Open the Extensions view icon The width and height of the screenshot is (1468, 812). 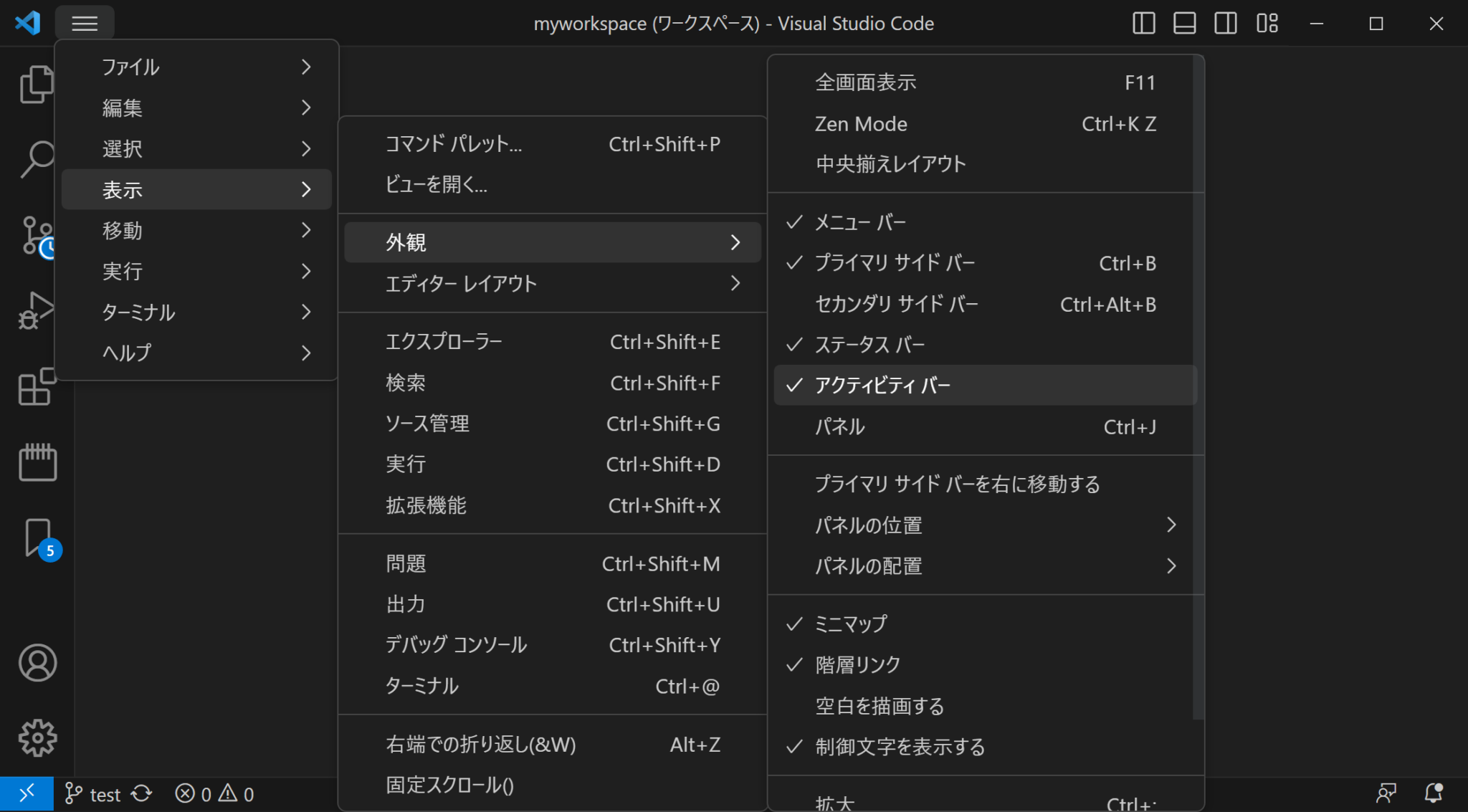(x=37, y=387)
